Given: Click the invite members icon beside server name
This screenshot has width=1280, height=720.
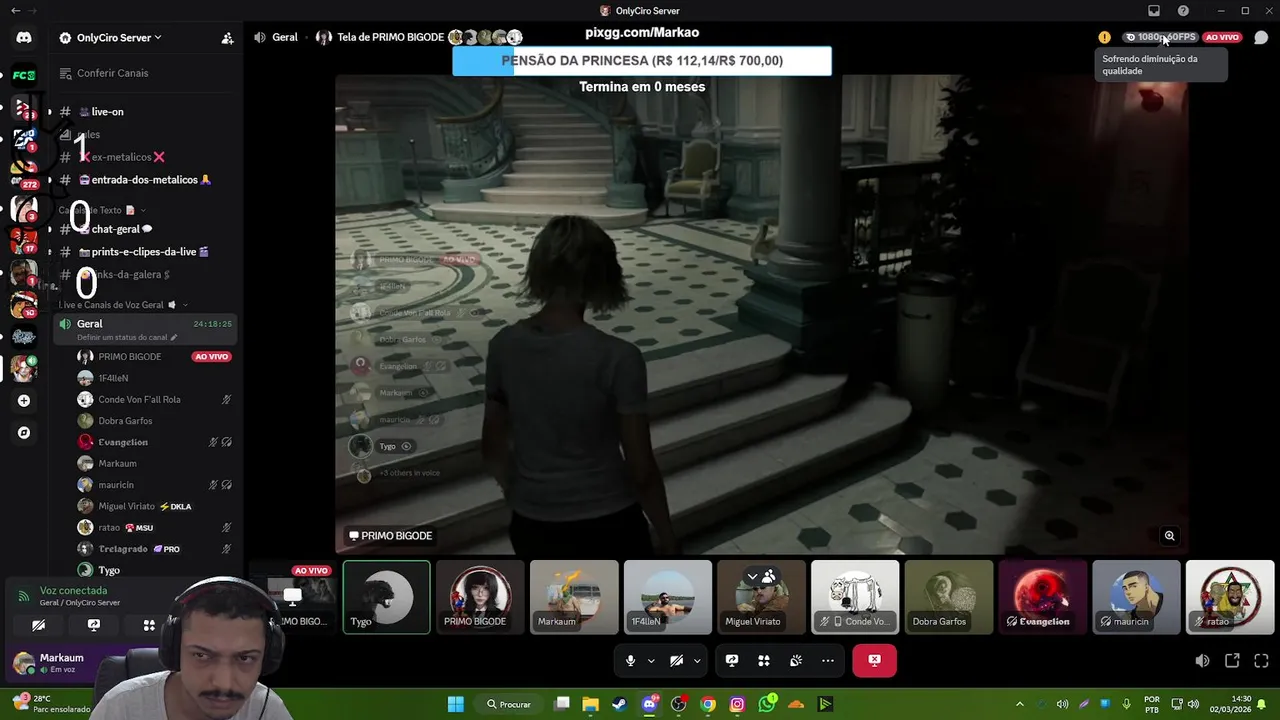Looking at the screenshot, I should tap(227, 38).
